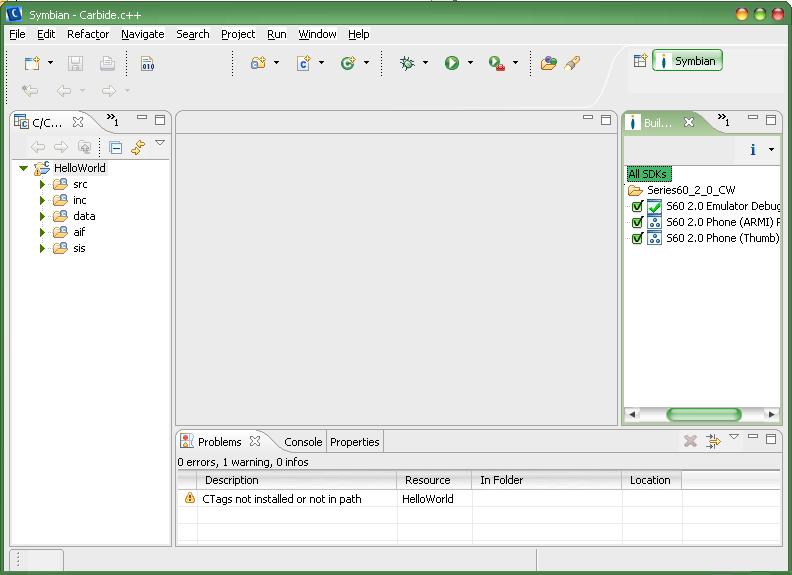The image size is (792, 575).
Task: Expand the data folder
Action: pos(42,216)
